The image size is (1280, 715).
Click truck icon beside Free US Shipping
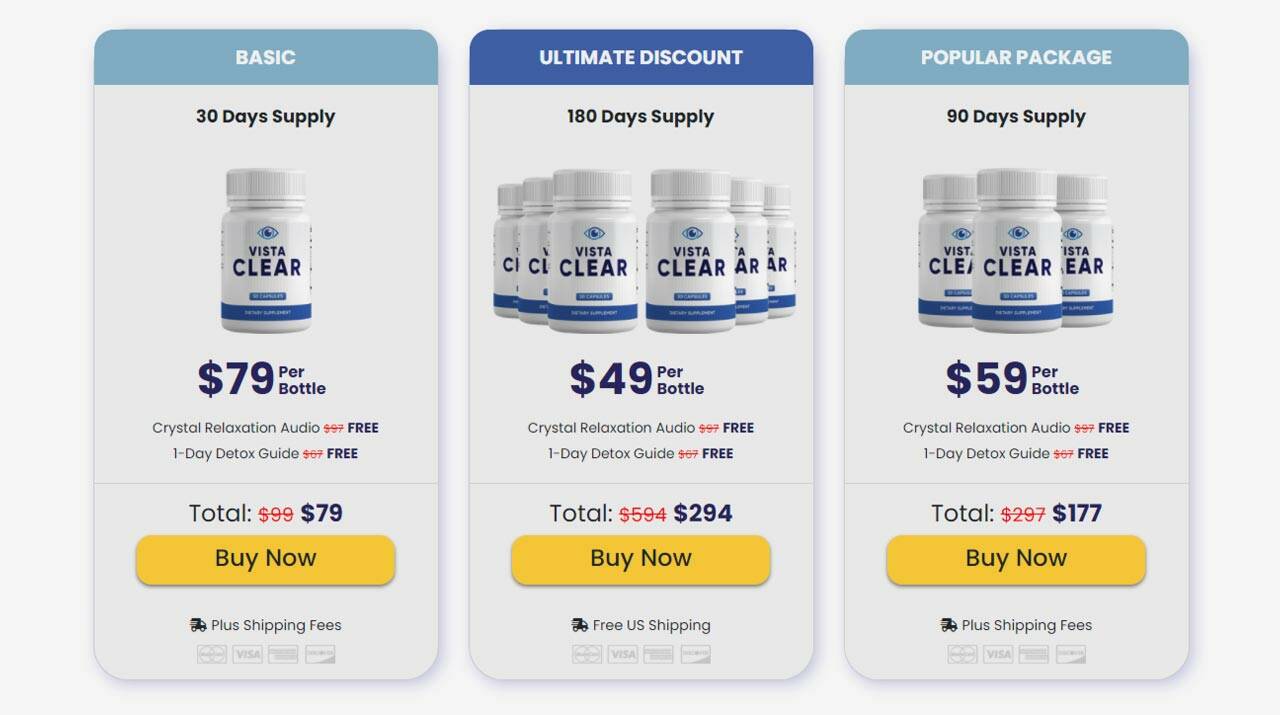click(x=580, y=625)
